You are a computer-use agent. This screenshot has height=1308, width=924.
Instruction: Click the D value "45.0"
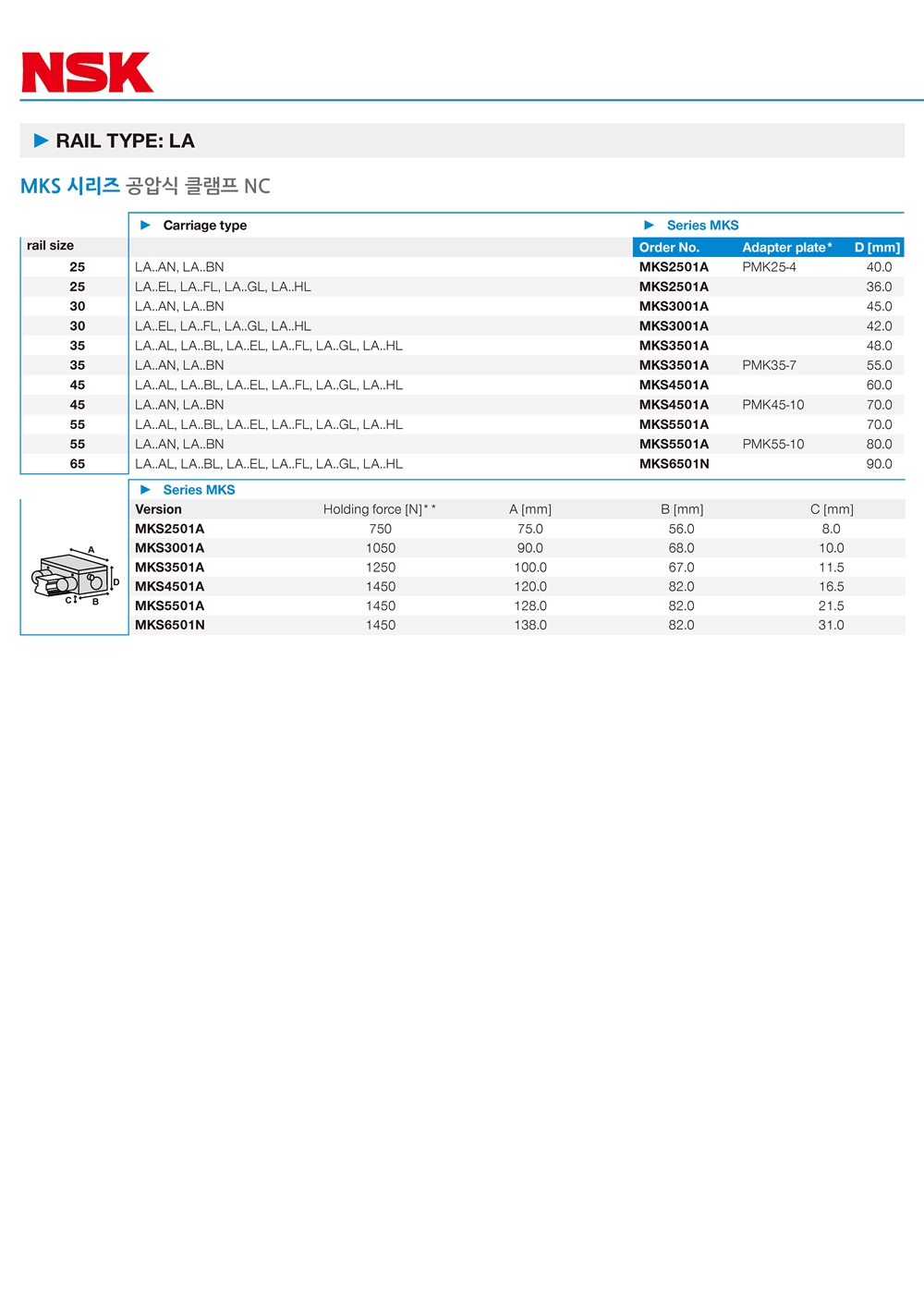pyautogui.click(x=879, y=306)
